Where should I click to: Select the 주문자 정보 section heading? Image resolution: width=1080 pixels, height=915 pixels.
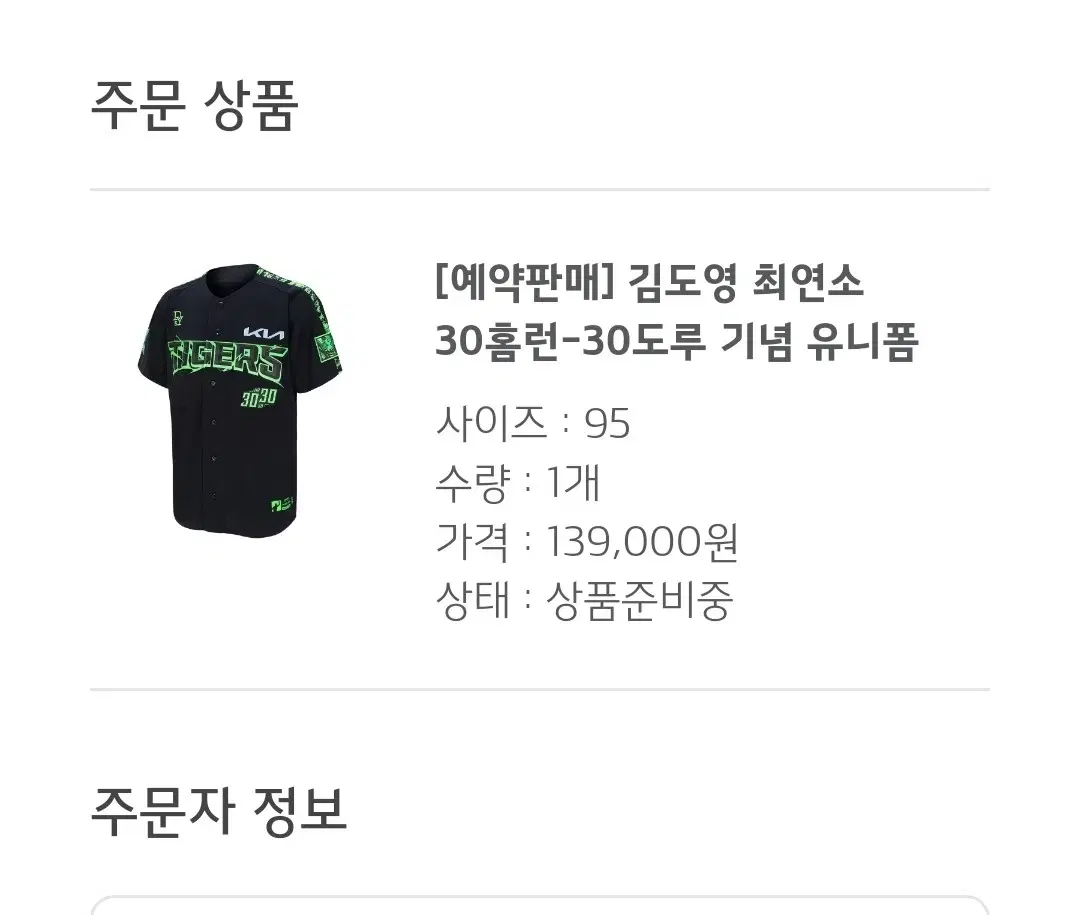[218, 811]
